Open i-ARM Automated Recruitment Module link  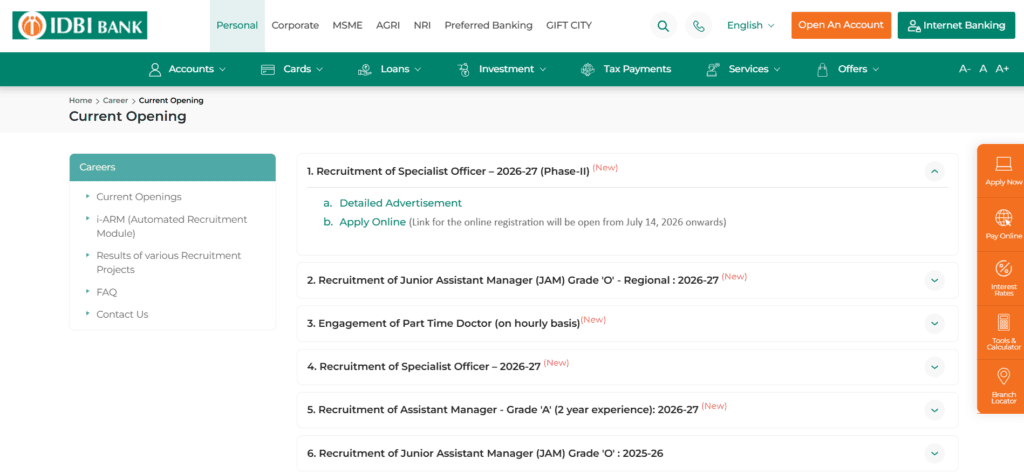[172, 227]
